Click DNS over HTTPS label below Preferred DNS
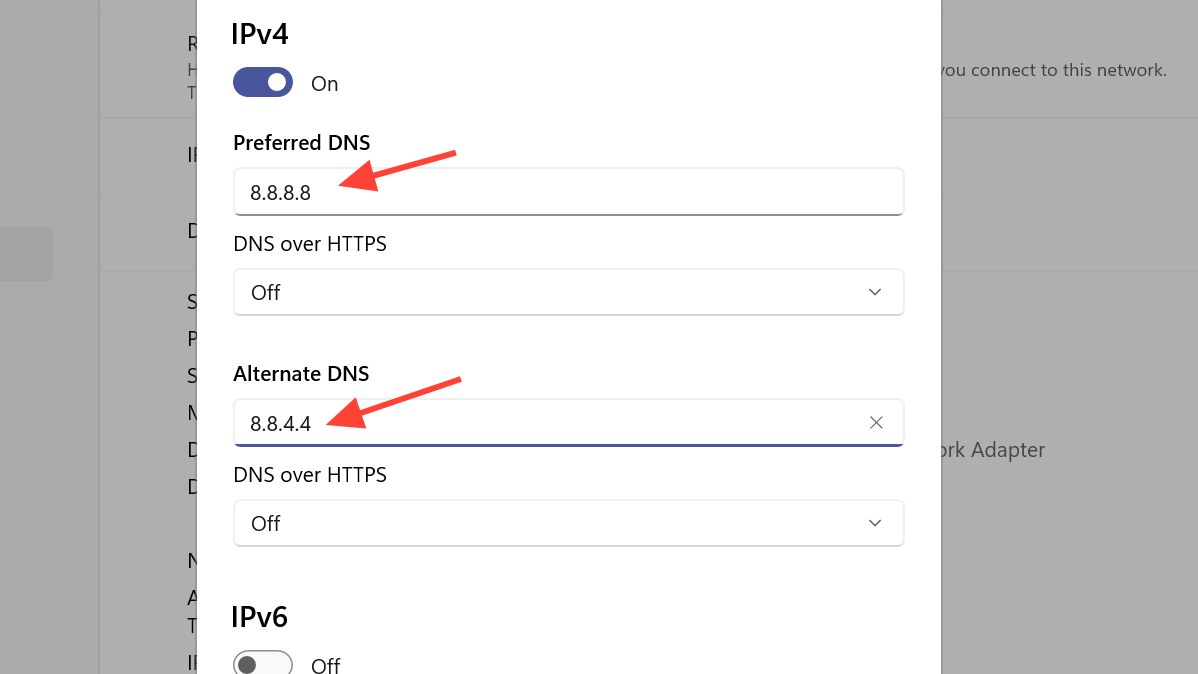The width and height of the screenshot is (1198, 674). (x=310, y=244)
